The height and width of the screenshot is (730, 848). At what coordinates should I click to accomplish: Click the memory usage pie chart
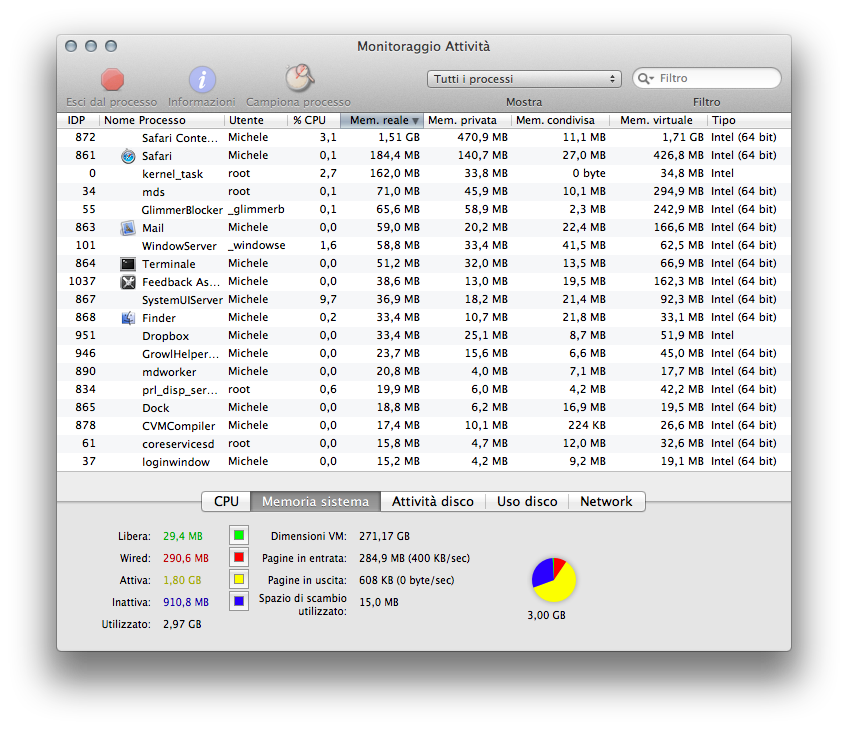(554, 580)
